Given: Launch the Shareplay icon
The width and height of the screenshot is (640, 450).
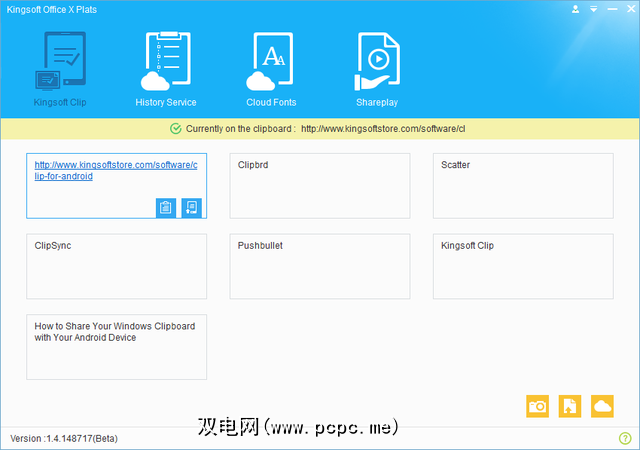Looking at the screenshot, I should pos(377,61).
